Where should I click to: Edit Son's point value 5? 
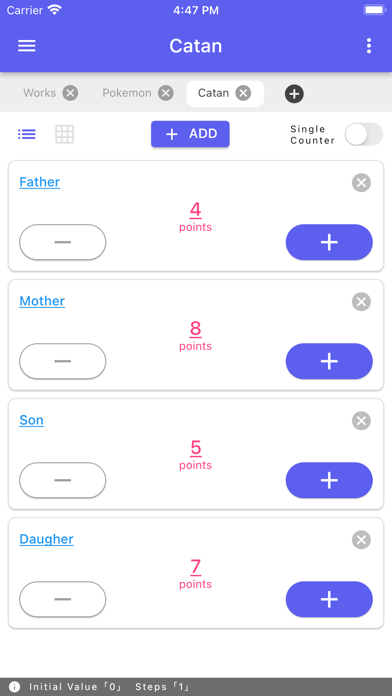pyautogui.click(x=196, y=447)
